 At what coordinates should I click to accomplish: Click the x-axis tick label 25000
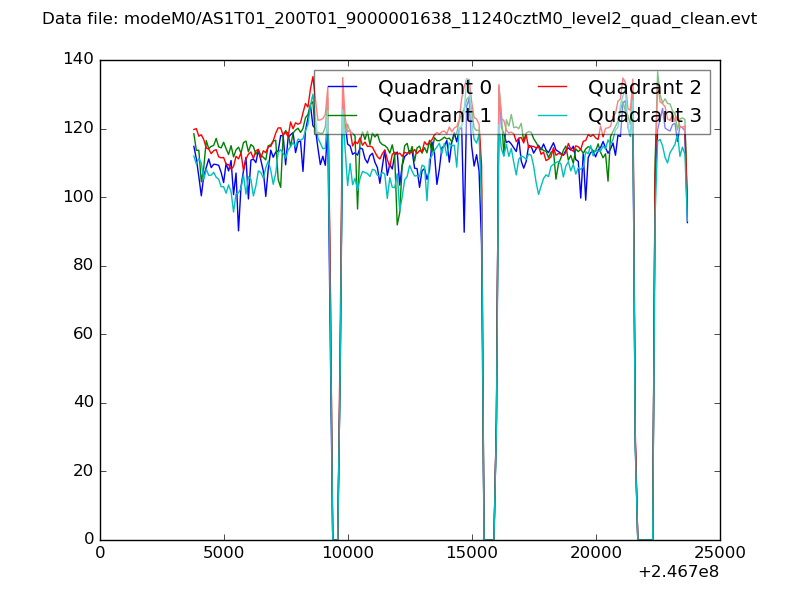(720, 552)
